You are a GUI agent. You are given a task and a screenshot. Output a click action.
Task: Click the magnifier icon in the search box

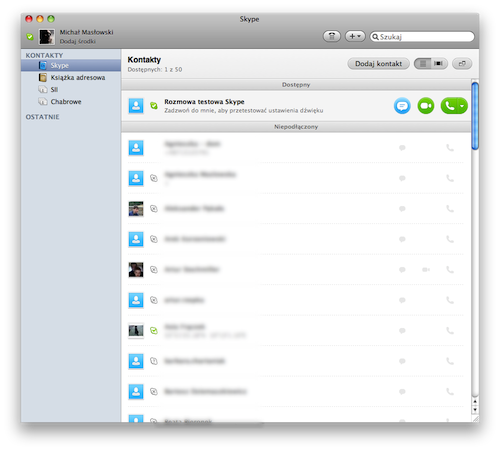coord(375,37)
